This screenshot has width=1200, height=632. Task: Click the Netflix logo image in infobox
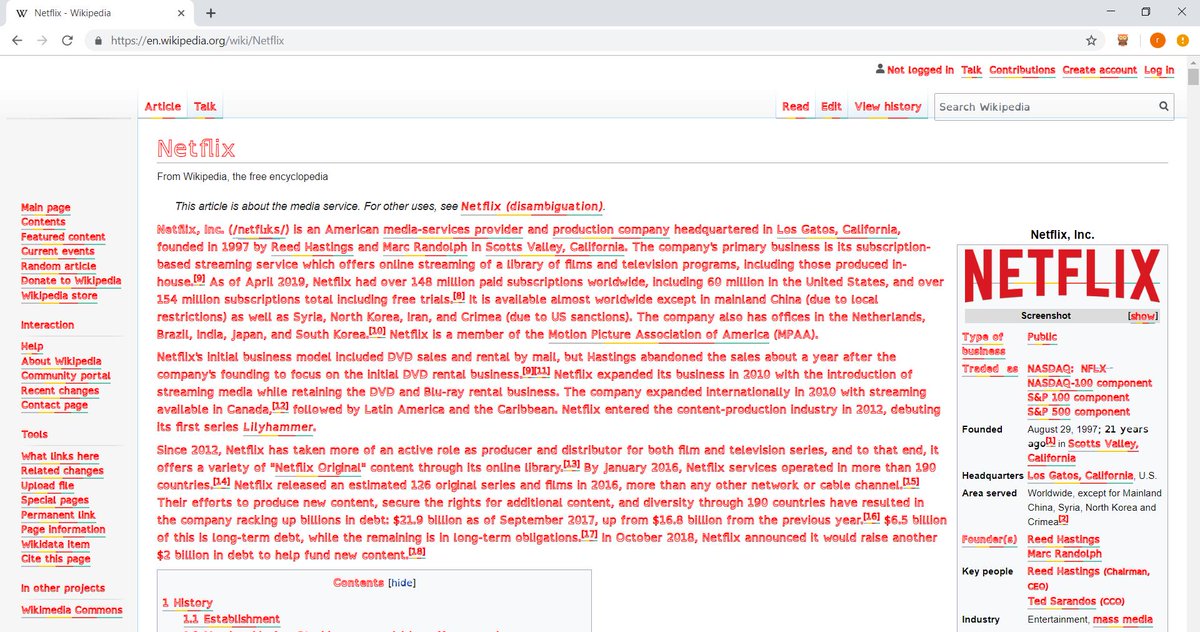(1060, 276)
